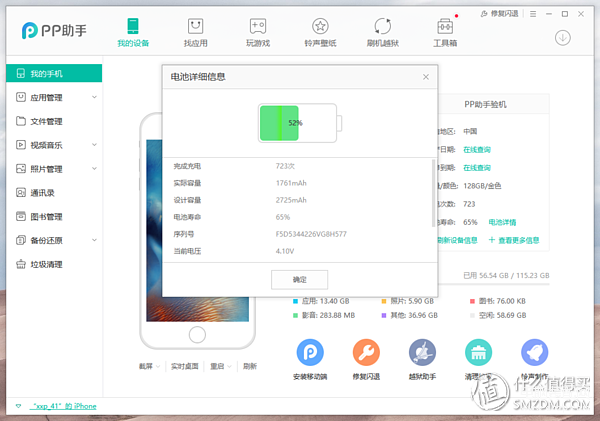
Task: Open the 找应用 tab
Action: point(196,33)
